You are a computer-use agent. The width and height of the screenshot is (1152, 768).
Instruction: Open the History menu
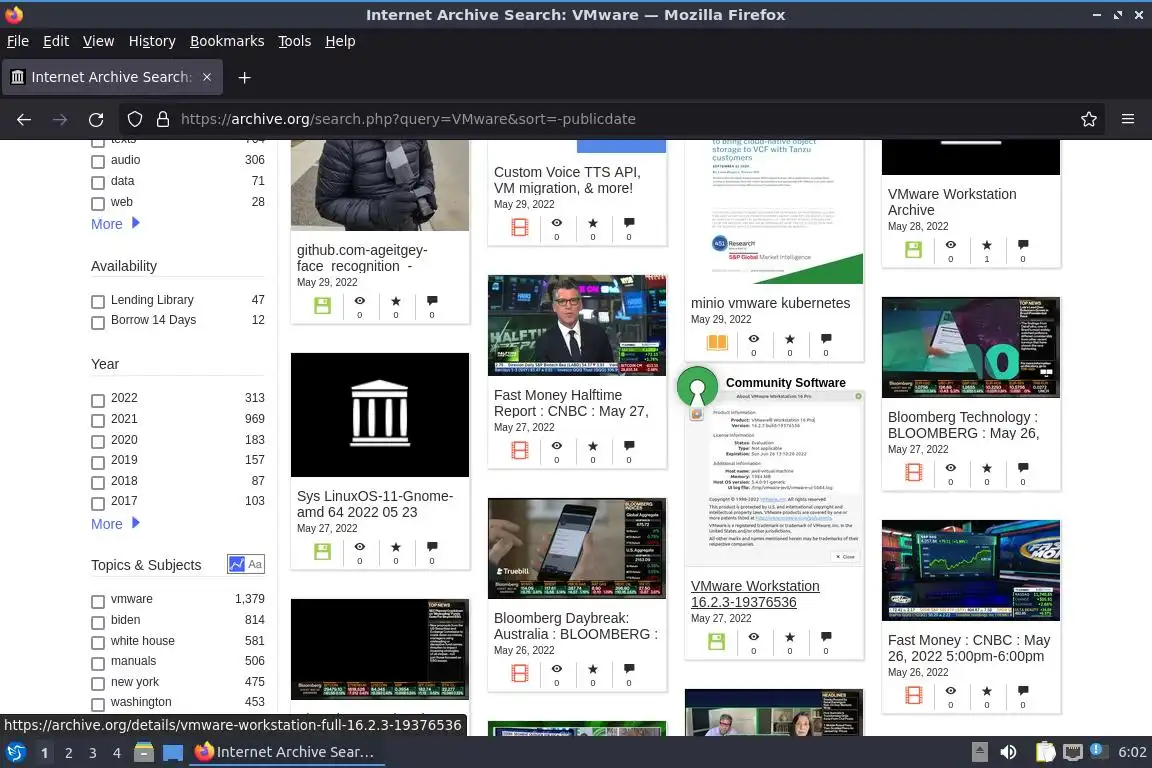coord(152,41)
